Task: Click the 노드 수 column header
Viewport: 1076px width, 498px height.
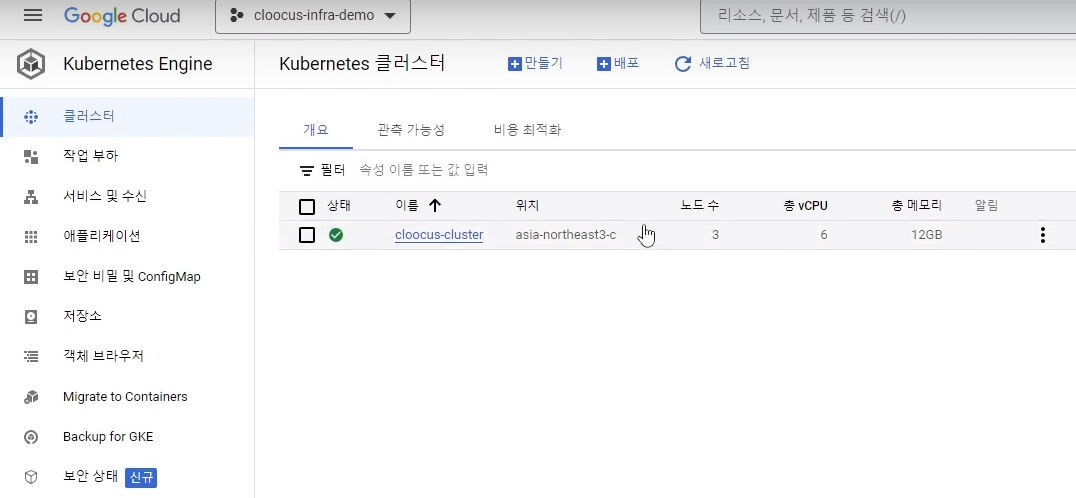Action: pos(699,205)
